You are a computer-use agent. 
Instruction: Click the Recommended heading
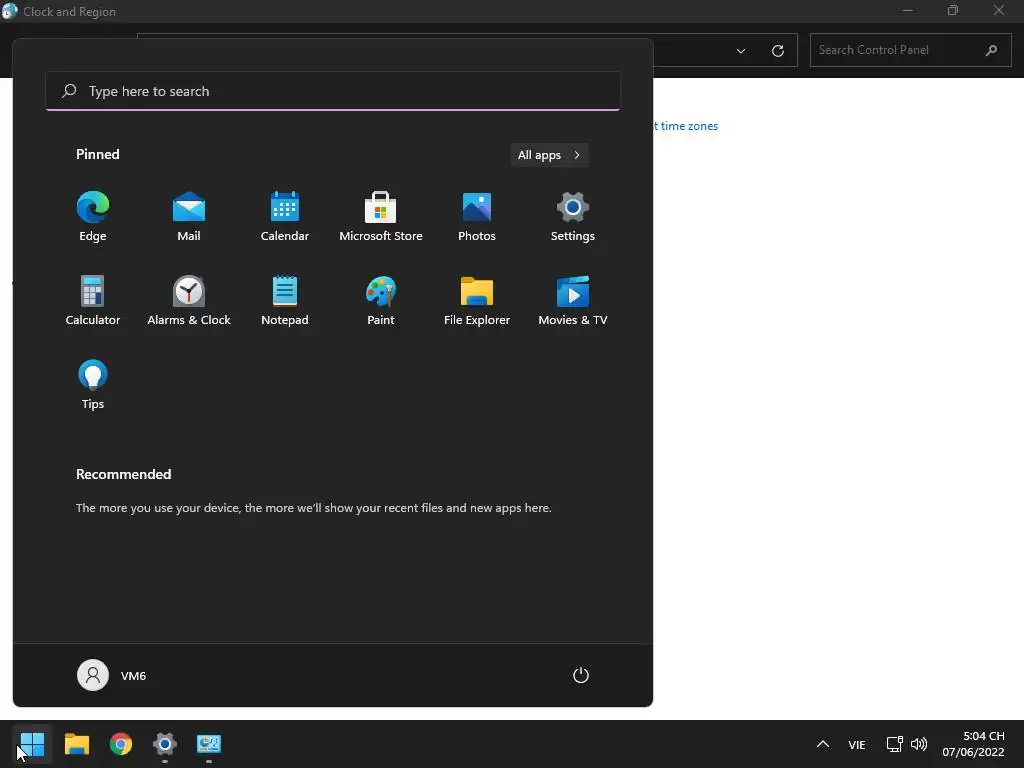123,474
